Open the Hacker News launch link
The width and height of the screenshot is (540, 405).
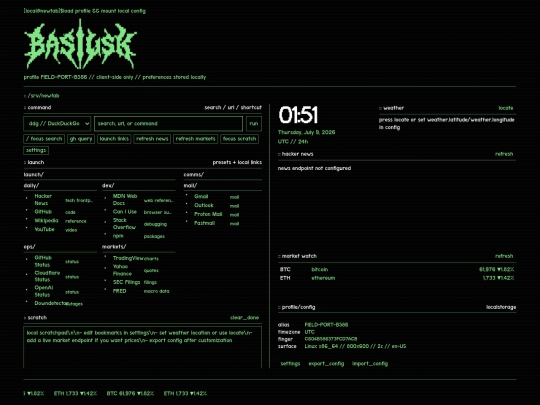point(43,200)
